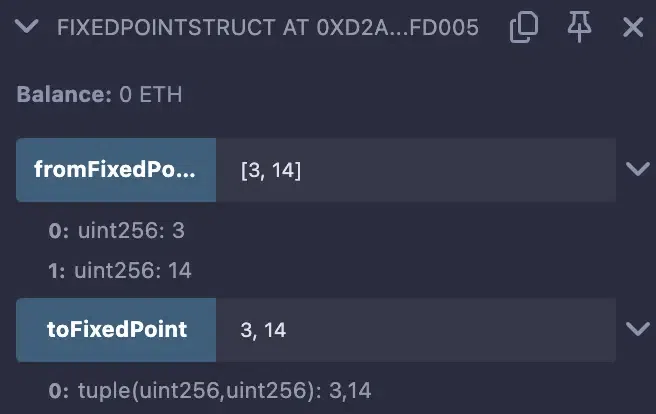Click the FIXEDPOINTSTRUCT AT 0XD2A...FD005 title
Viewport: 656px width, 414px height.
point(268,28)
